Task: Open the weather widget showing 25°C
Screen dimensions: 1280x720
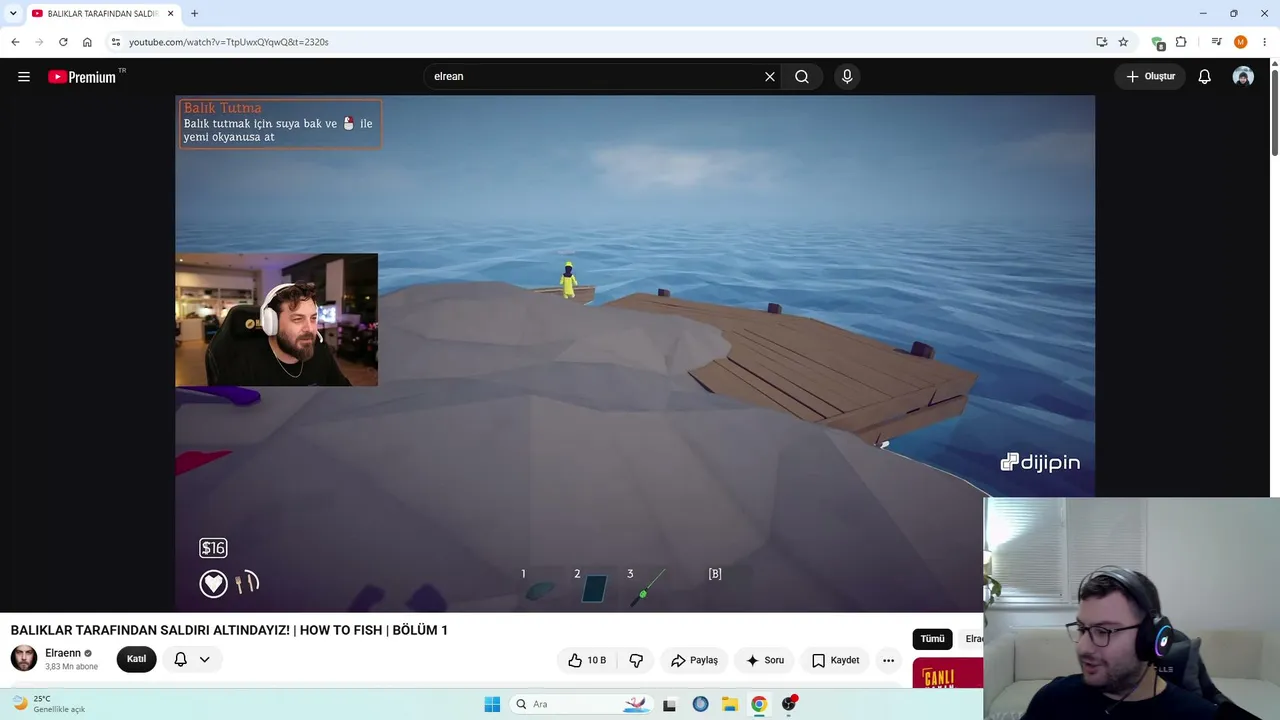Action: [x=48, y=704]
